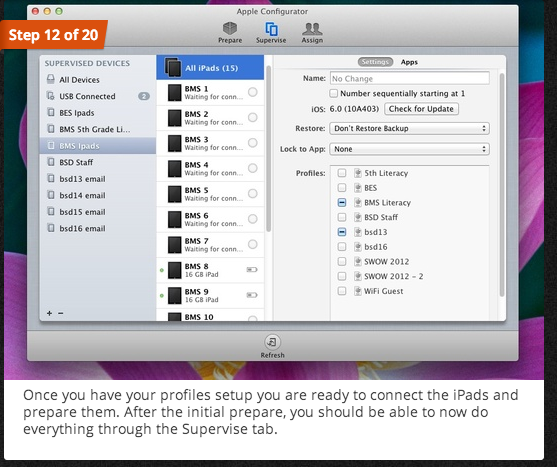557x467 pixels.
Task: Click BMS 4 status circle
Action: [253, 168]
